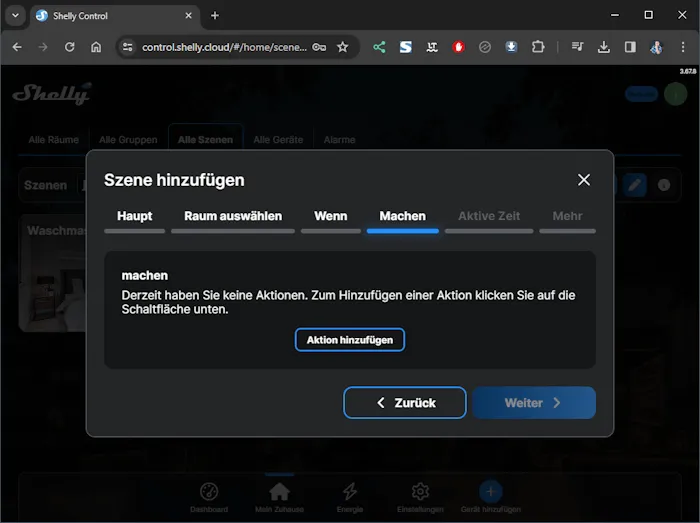The width and height of the screenshot is (700, 523).
Task: Open the browser extensions puzzle icon
Action: pyautogui.click(x=538, y=47)
